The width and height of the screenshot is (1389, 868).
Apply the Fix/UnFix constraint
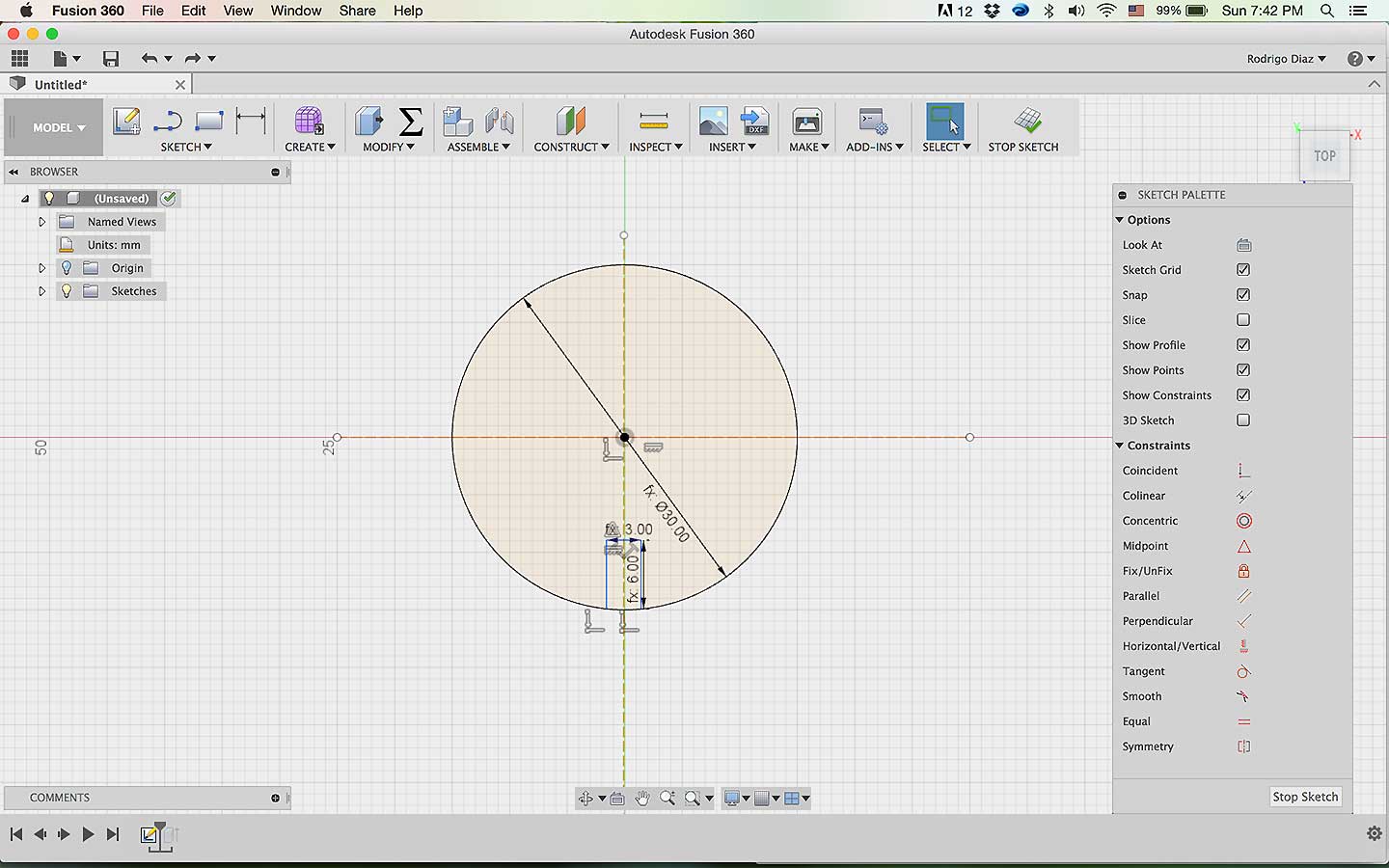tap(1244, 571)
